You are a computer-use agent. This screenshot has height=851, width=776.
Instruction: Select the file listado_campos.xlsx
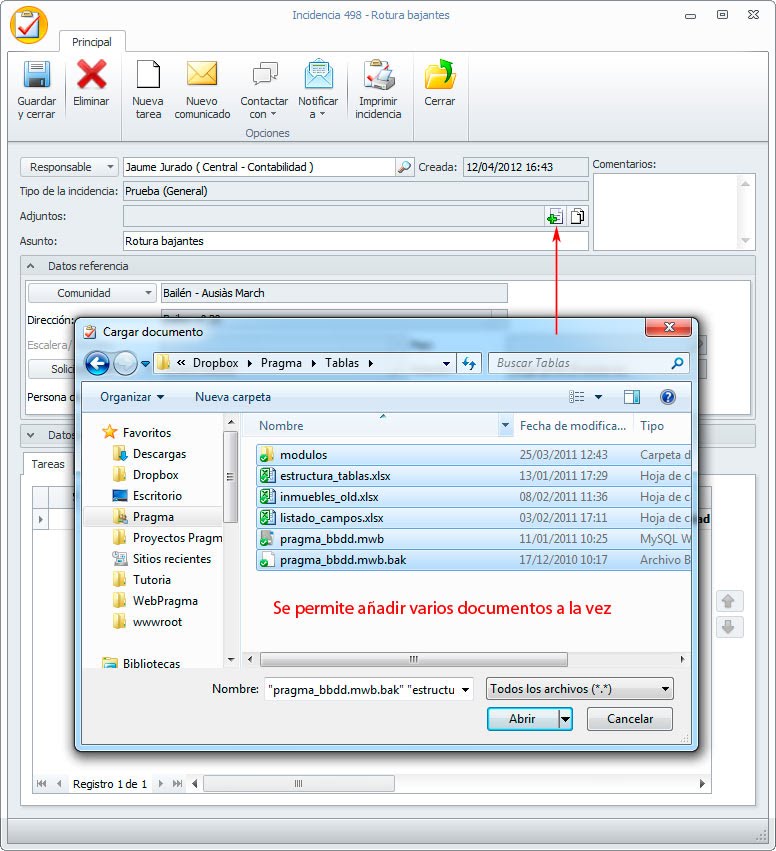click(474, 518)
